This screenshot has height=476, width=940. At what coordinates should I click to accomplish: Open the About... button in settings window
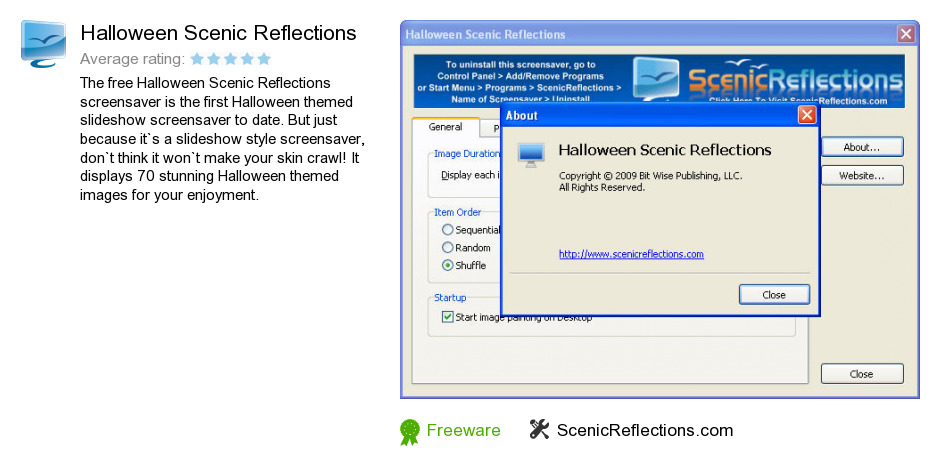pyautogui.click(x=861, y=147)
